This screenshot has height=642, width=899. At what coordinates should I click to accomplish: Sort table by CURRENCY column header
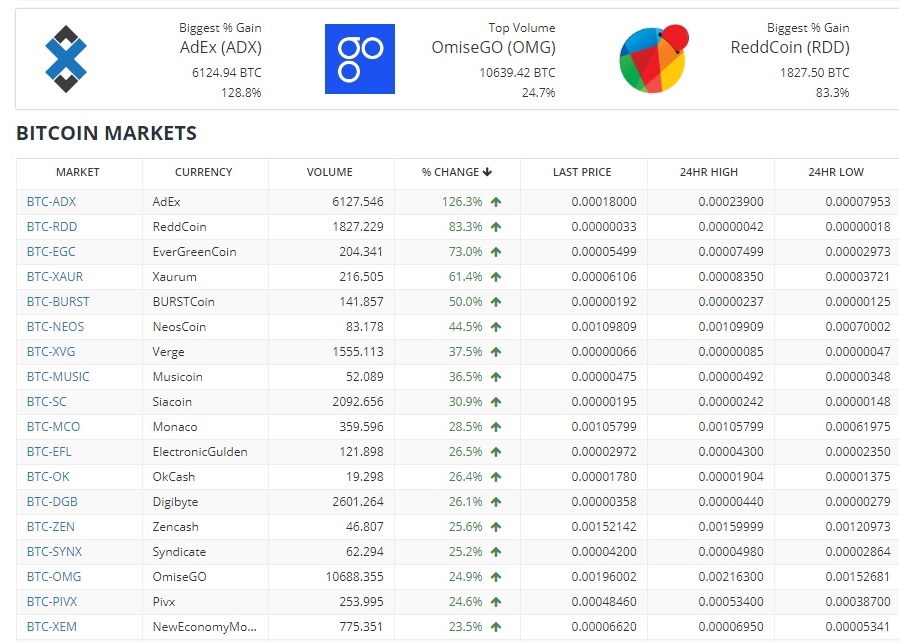(204, 172)
